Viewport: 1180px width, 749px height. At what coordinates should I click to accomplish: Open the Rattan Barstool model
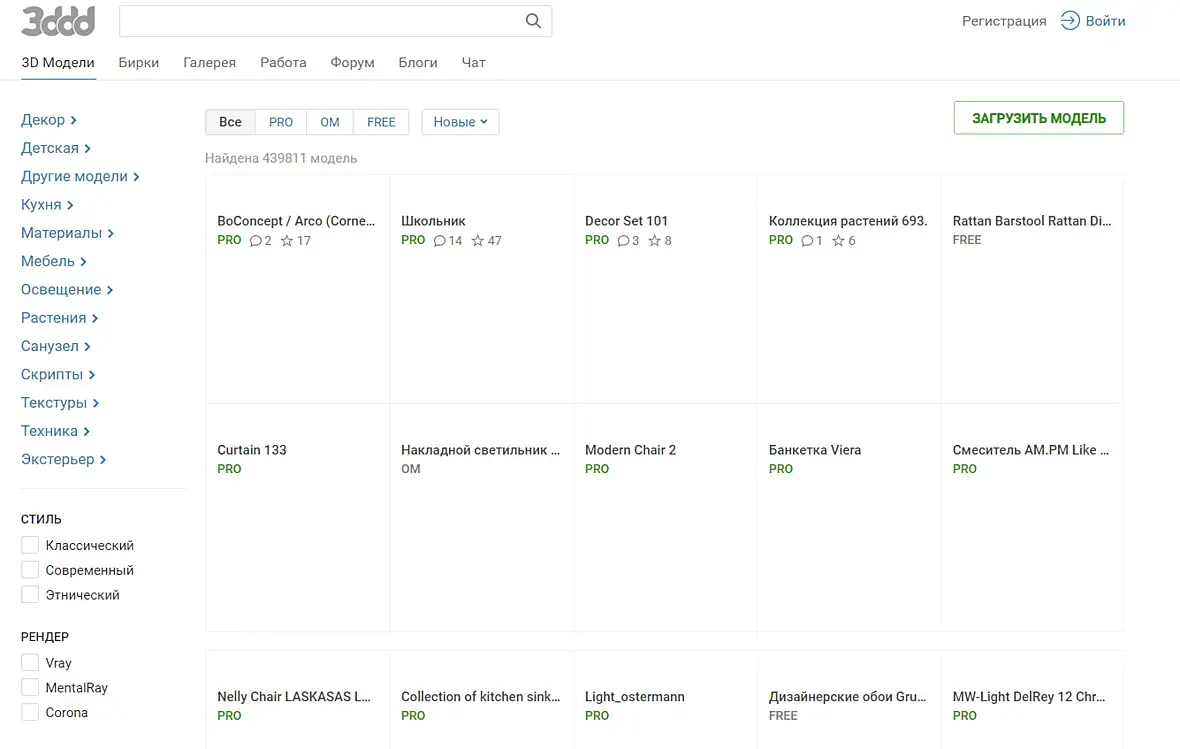(1032, 221)
